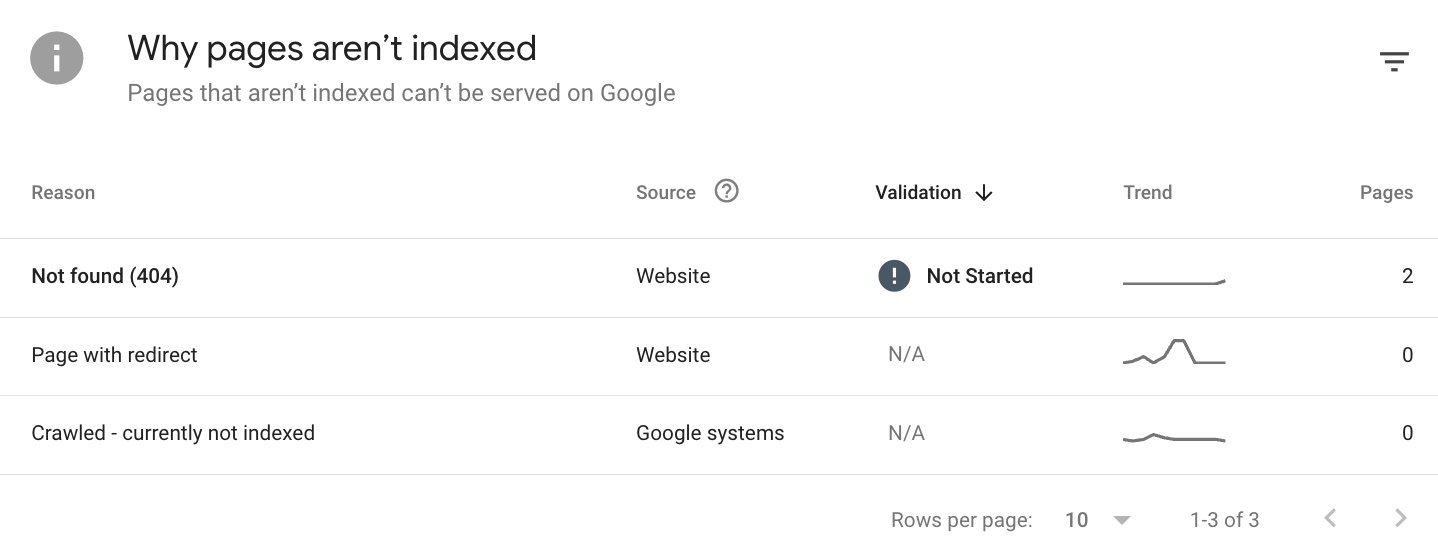Click the gray info circle icon
Image resolution: width=1438 pixels, height=540 pixels.
click(x=57, y=58)
